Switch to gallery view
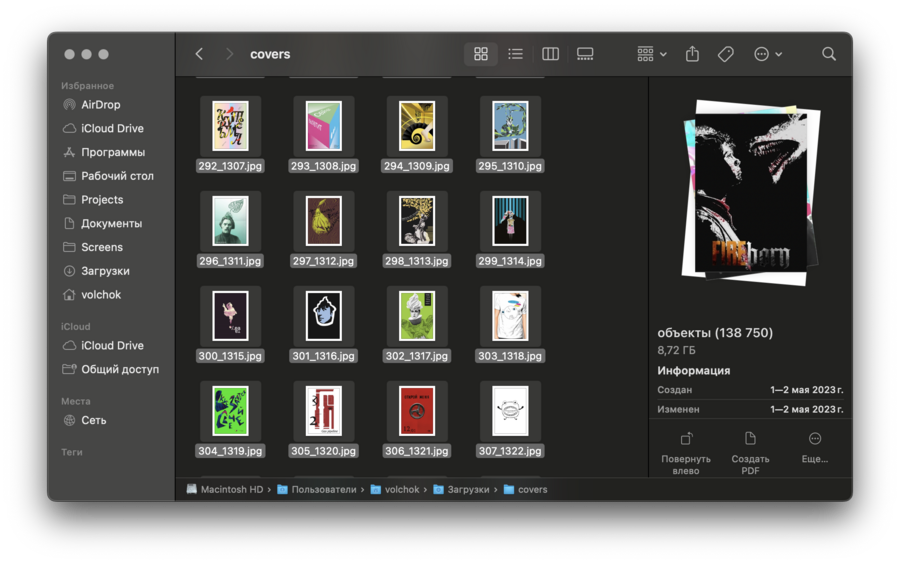This screenshot has height=564, width=900. pos(585,54)
